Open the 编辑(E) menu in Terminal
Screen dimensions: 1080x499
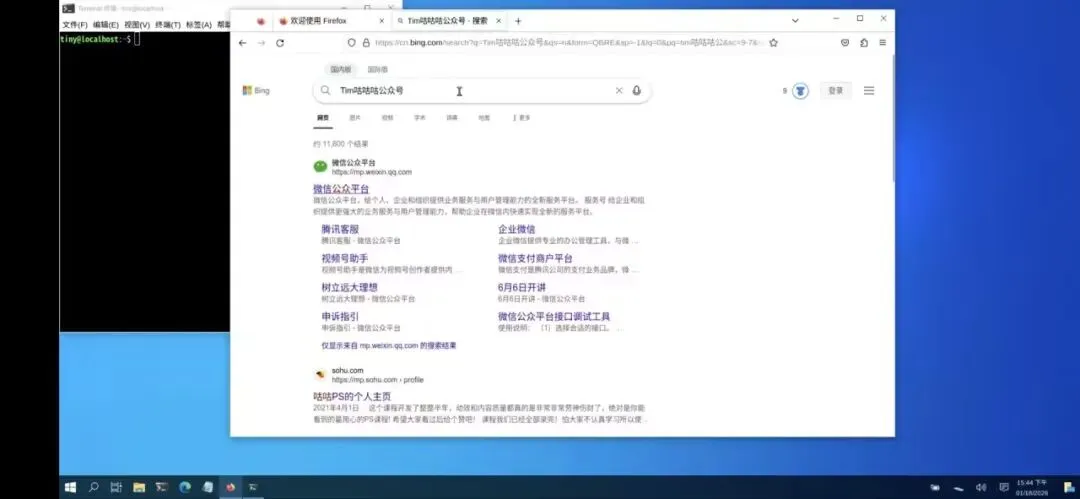click(105, 25)
